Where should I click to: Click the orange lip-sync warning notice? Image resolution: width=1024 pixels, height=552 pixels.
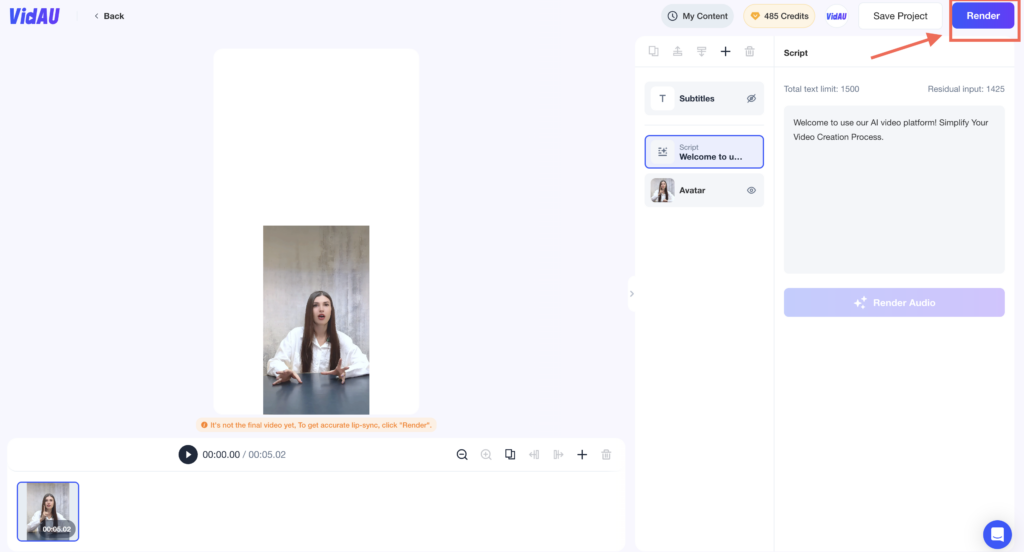pos(316,425)
